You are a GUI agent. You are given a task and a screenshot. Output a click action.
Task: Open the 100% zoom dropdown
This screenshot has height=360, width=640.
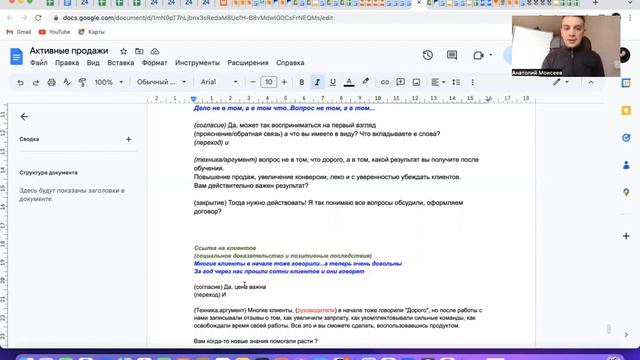(109, 82)
